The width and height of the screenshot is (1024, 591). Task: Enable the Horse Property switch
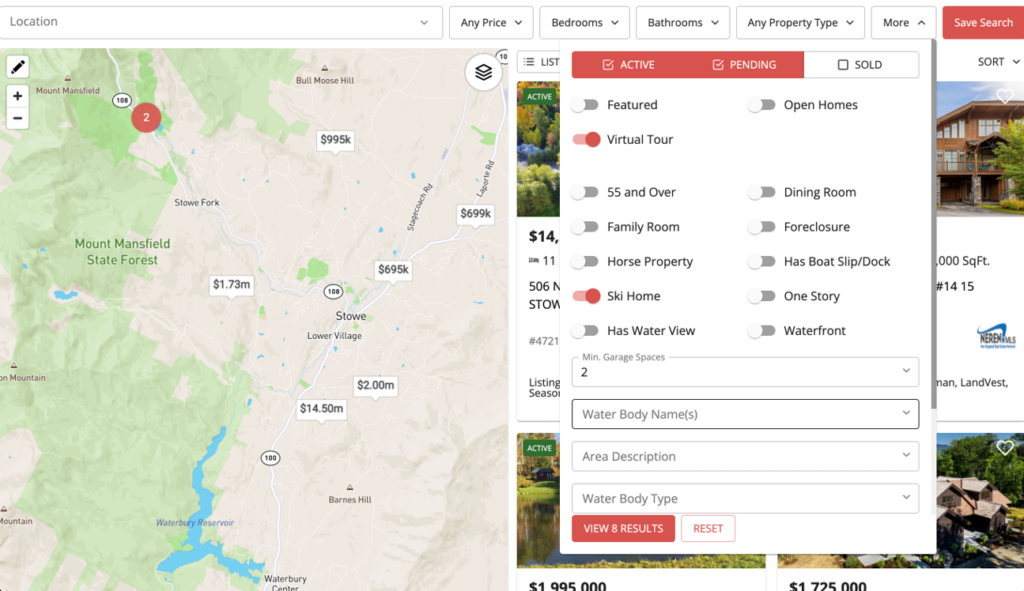[x=585, y=261]
